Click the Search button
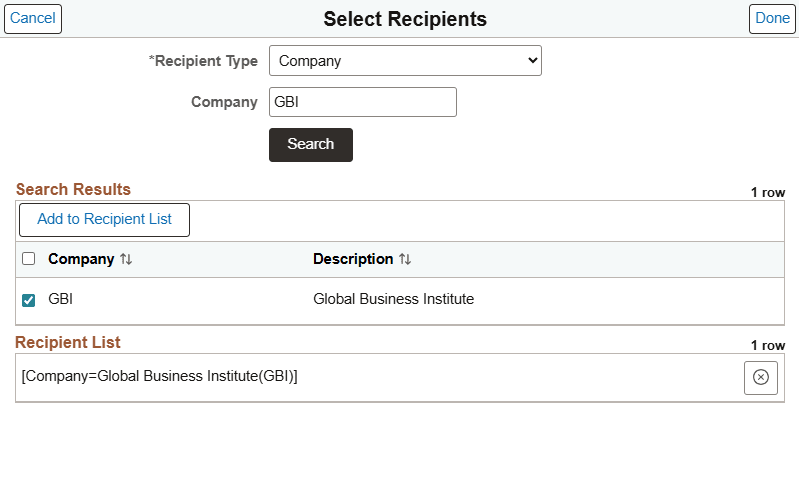The width and height of the screenshot is (799, 480). [311, 145]
